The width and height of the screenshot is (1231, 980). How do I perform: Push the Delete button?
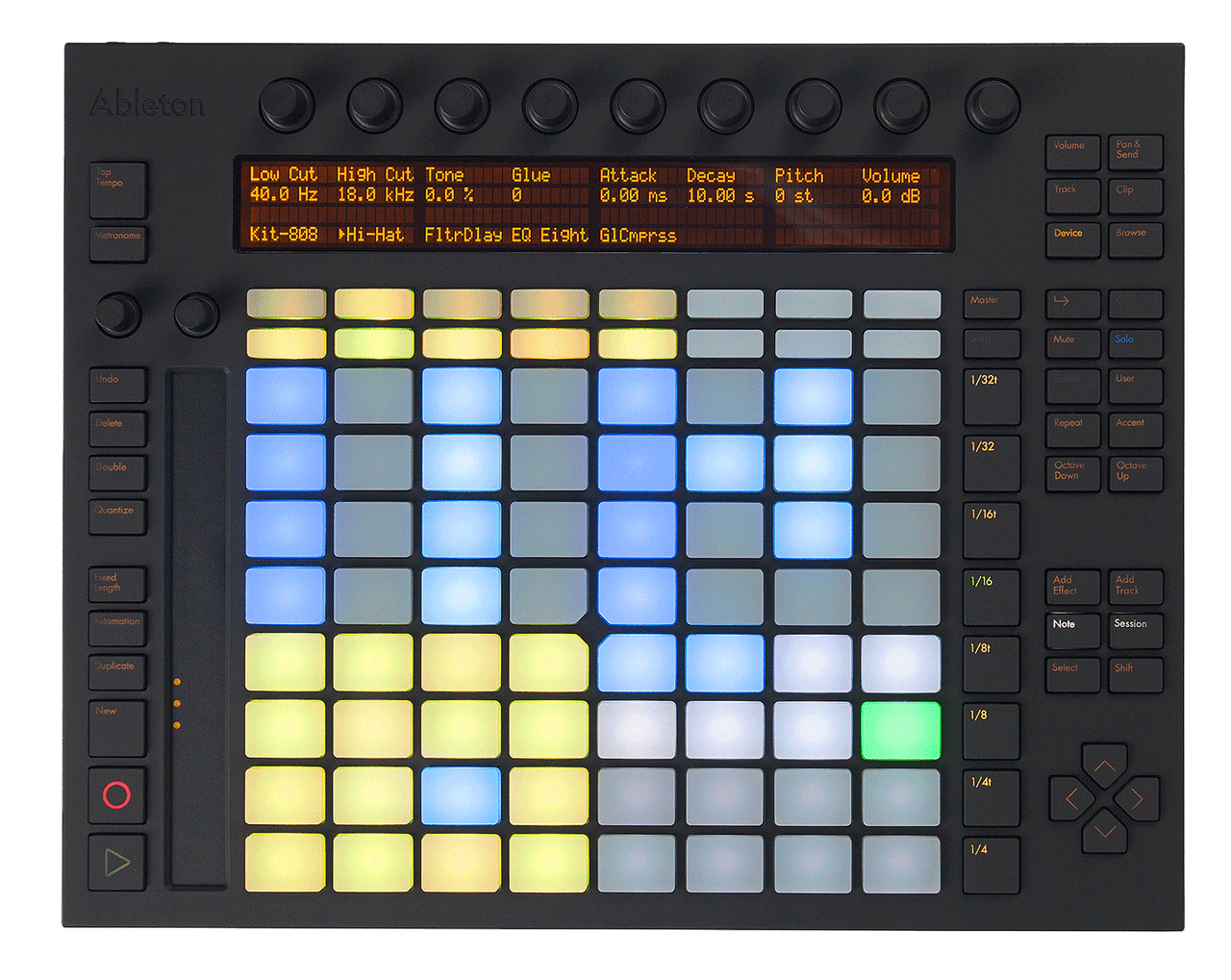[x=117, y=430]
